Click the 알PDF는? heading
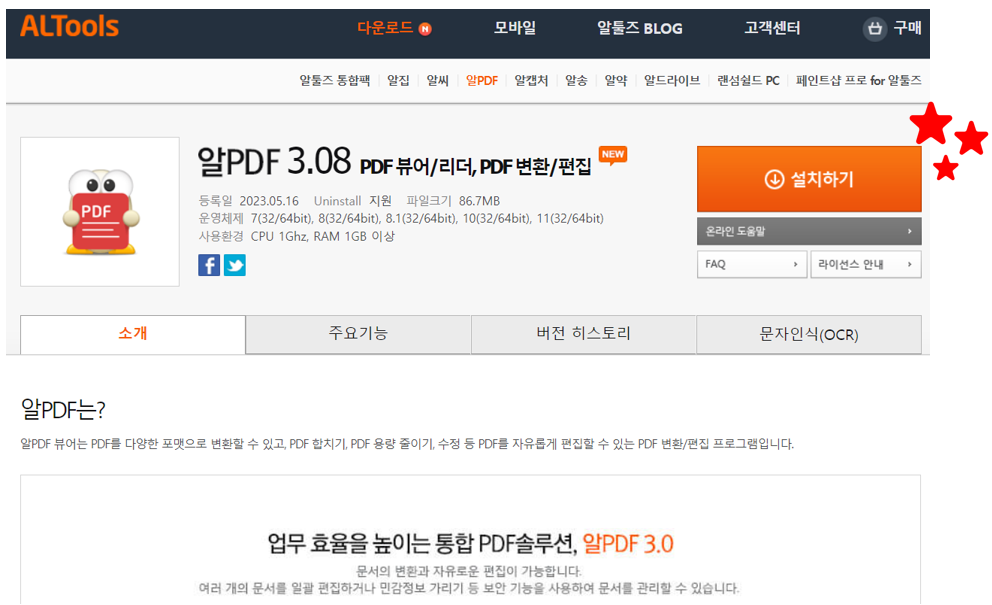 pyautogui.click(x=63, y=409)
